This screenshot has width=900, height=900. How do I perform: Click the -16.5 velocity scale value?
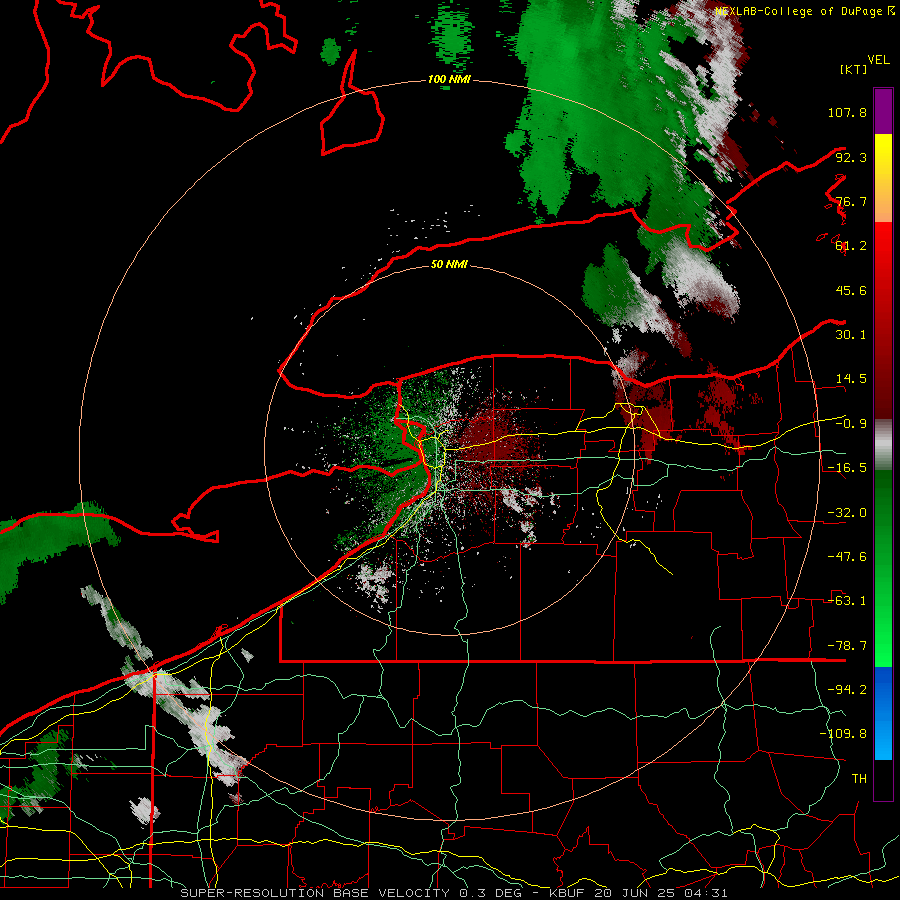point(847,468)
